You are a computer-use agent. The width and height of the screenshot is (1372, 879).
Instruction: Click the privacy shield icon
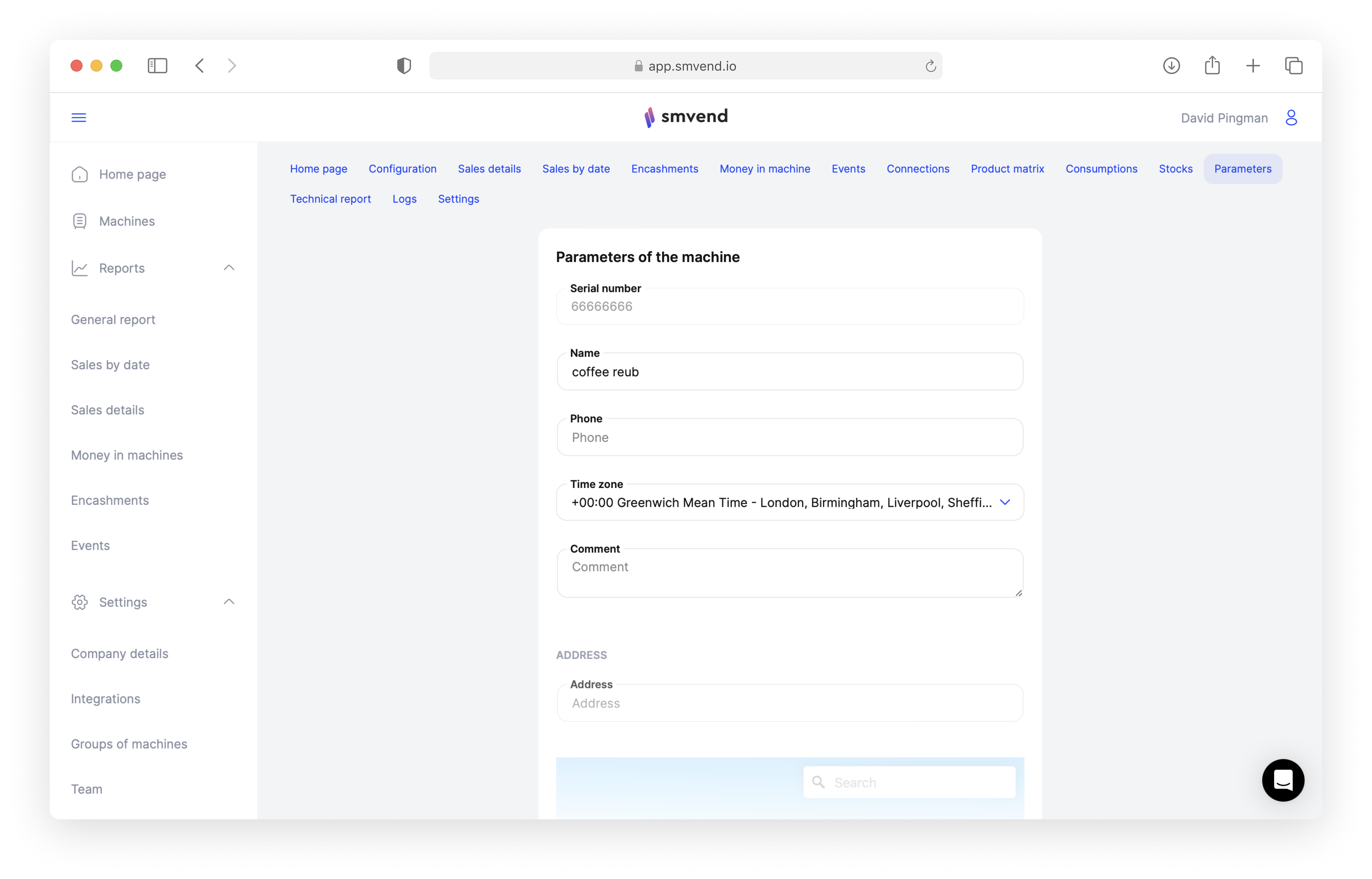[x=404, y=66]
